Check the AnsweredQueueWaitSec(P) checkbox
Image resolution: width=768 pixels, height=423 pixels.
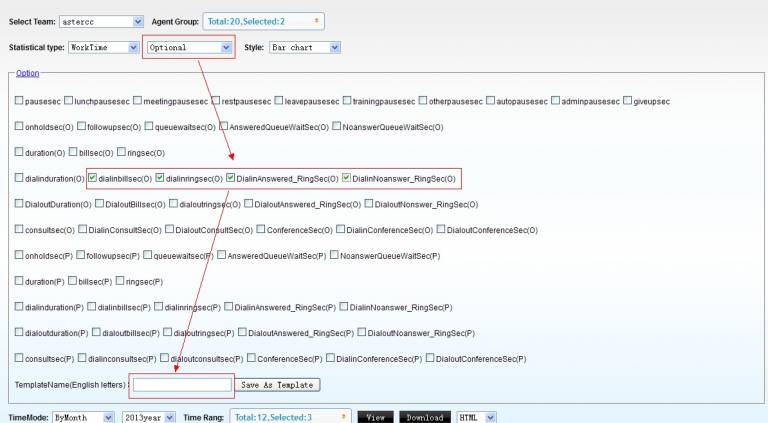click(221, 255)
